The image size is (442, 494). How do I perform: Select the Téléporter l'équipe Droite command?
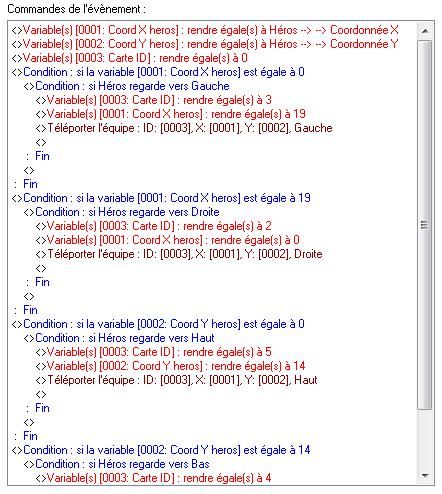(179, 254)
